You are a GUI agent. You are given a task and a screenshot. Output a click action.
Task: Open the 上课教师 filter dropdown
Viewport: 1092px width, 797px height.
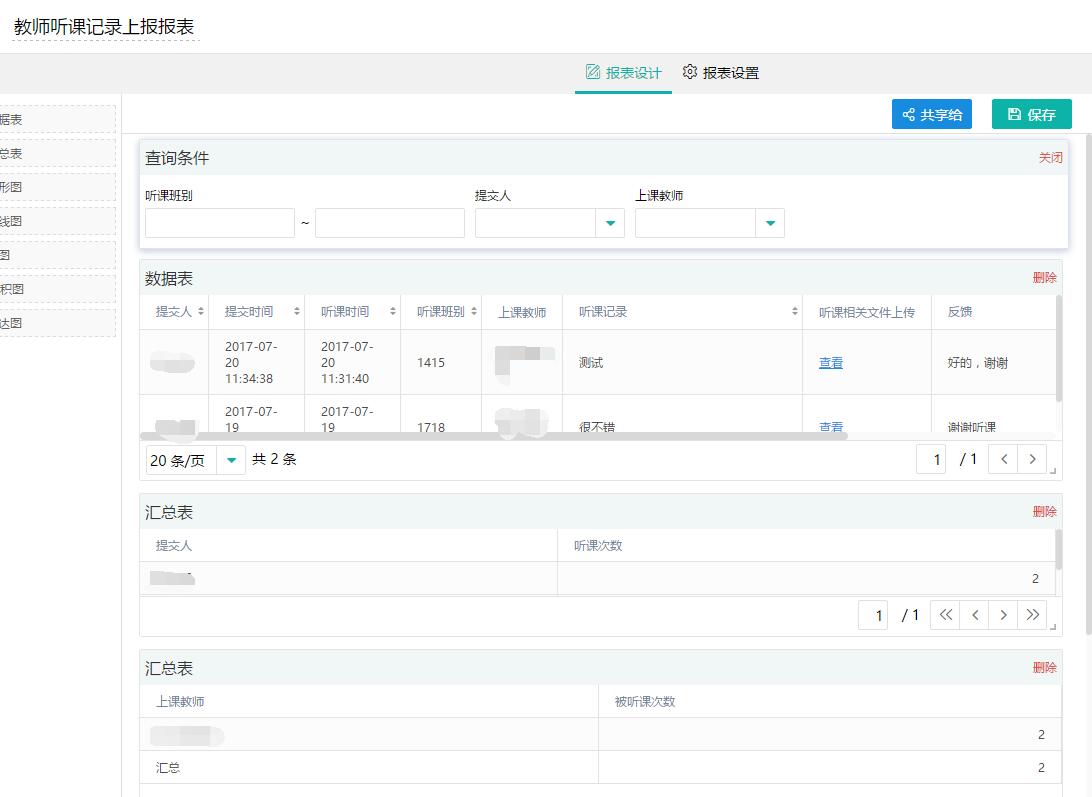770,222
